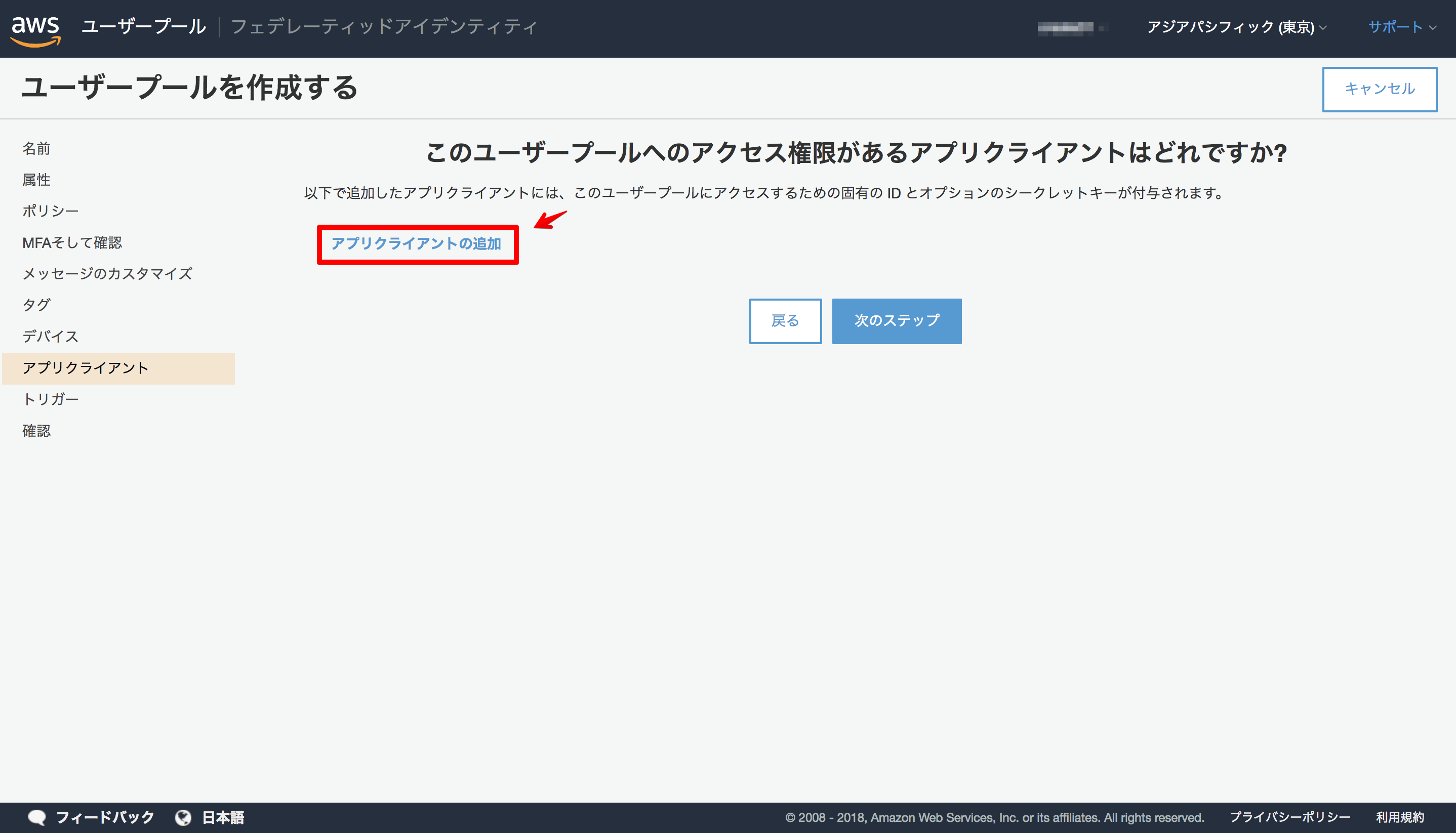The image size is (1456, 833).
Task: Click the blurred account name menu
Action: pos(1072,27)
